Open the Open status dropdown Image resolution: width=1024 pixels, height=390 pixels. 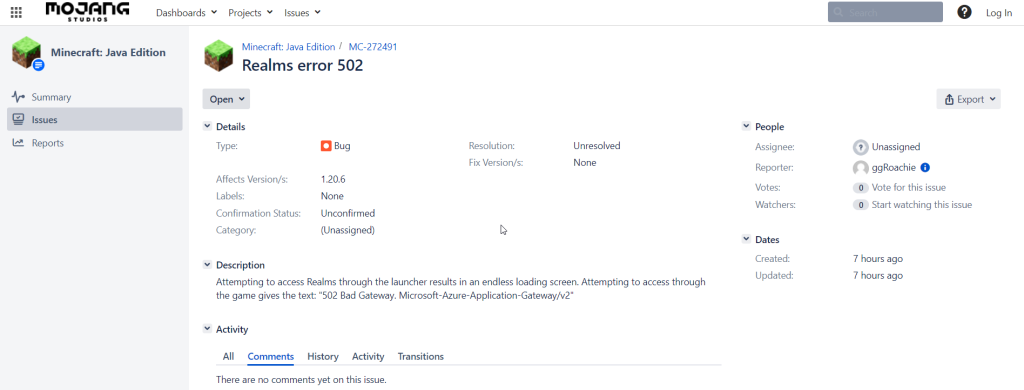tap(226, 99)
